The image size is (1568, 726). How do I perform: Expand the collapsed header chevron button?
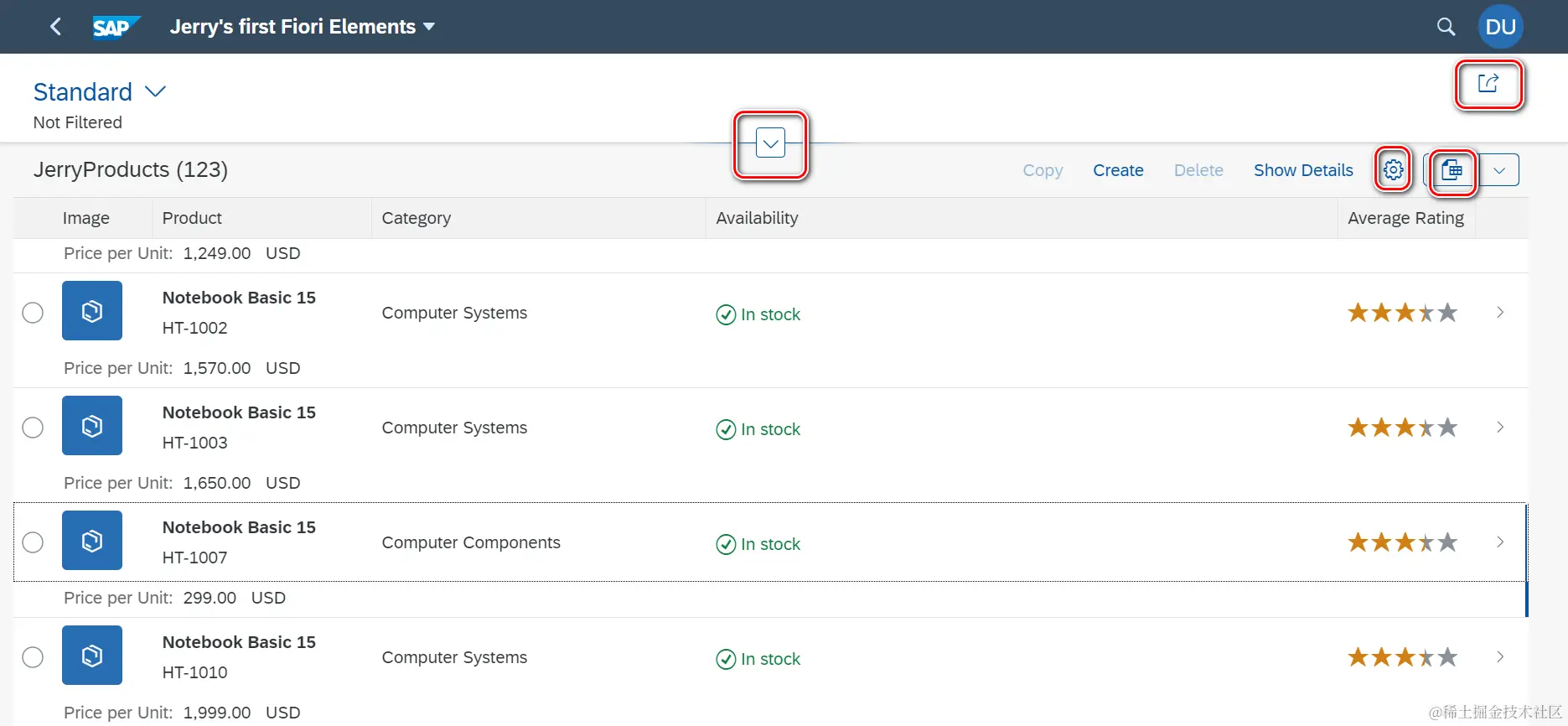[770, 143]
